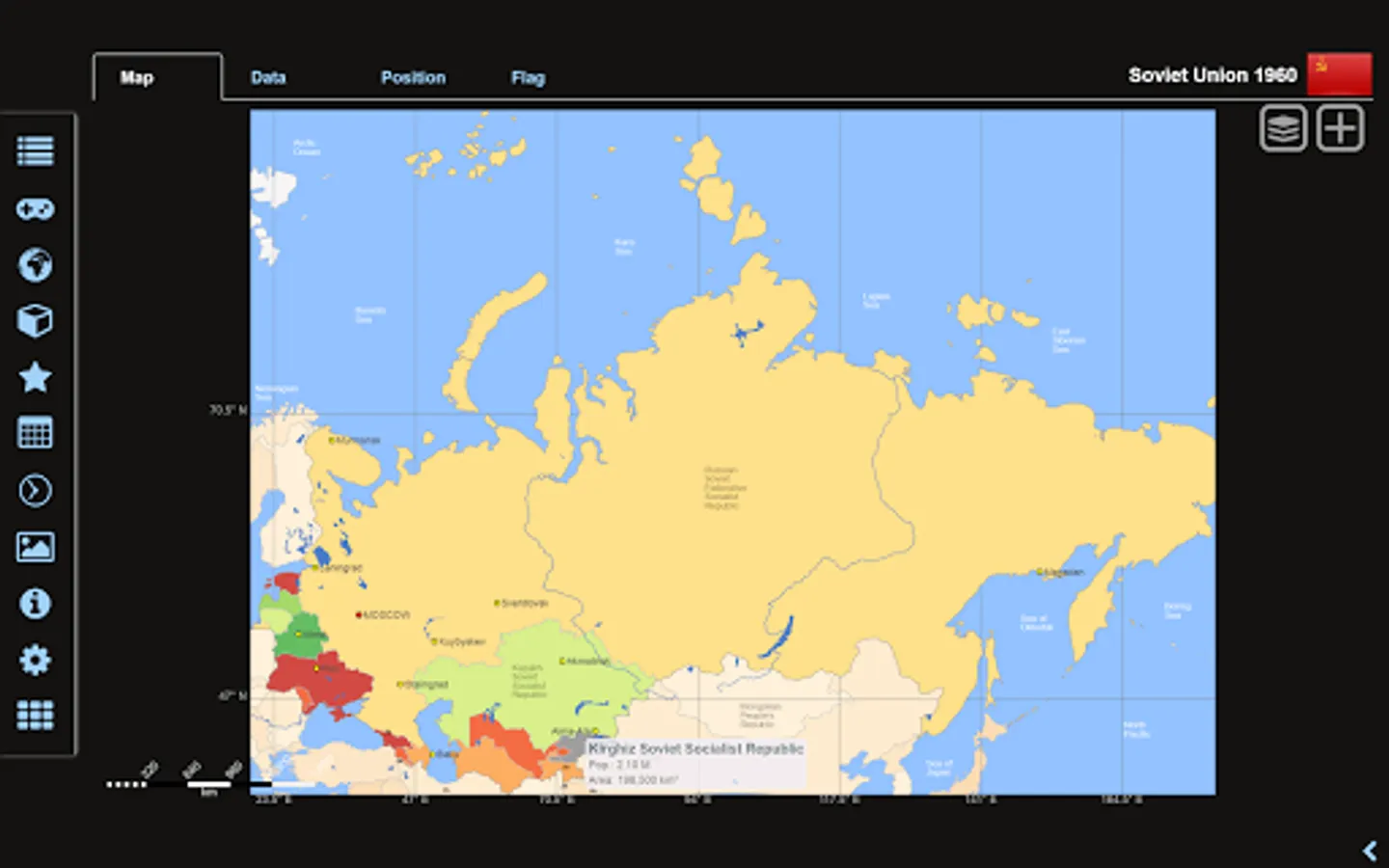
Task: Click the circled arrow navigation icon
Action: coord(36,490)
